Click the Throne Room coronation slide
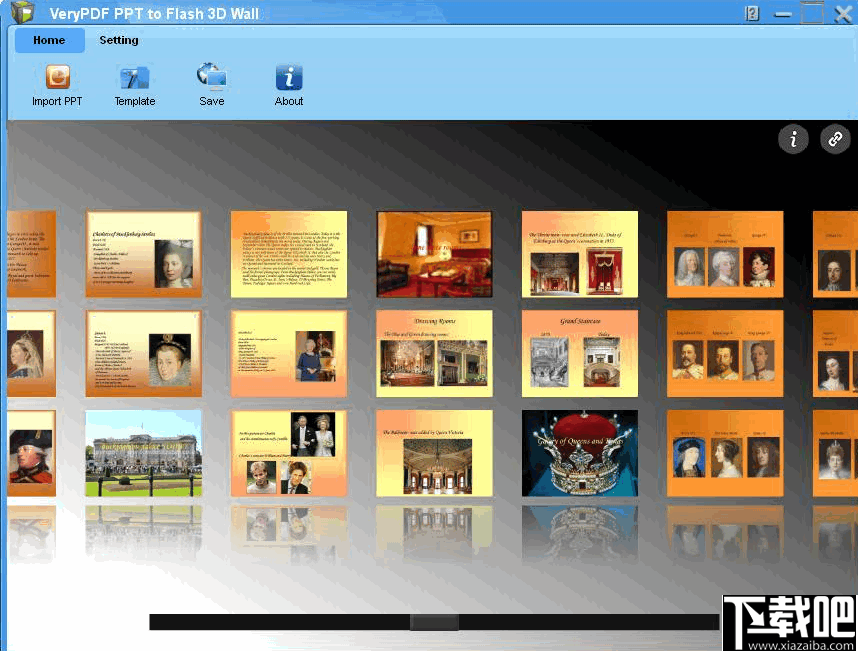 (x=580, y=253)
